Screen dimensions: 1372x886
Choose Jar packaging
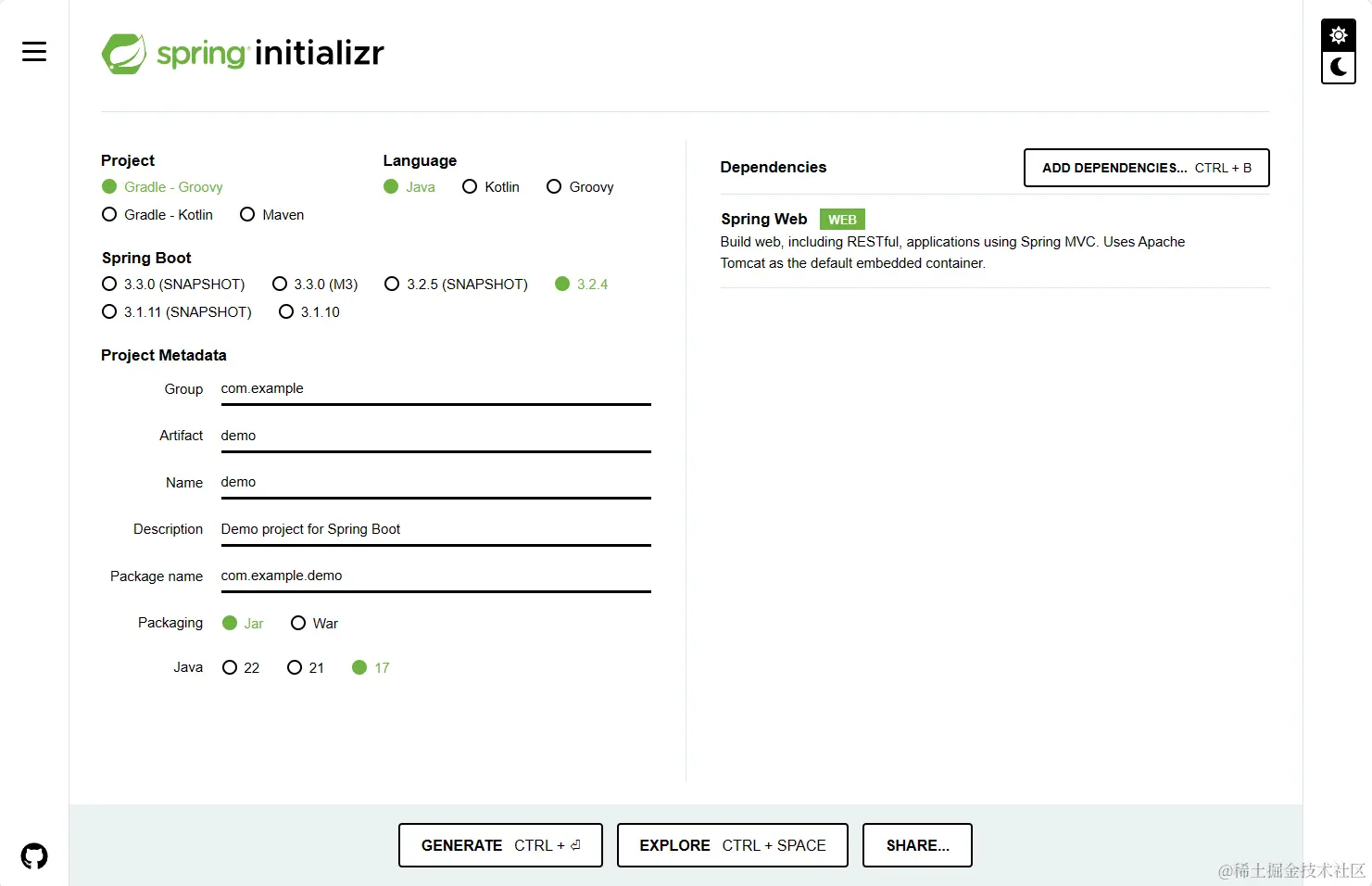(244, 624)
